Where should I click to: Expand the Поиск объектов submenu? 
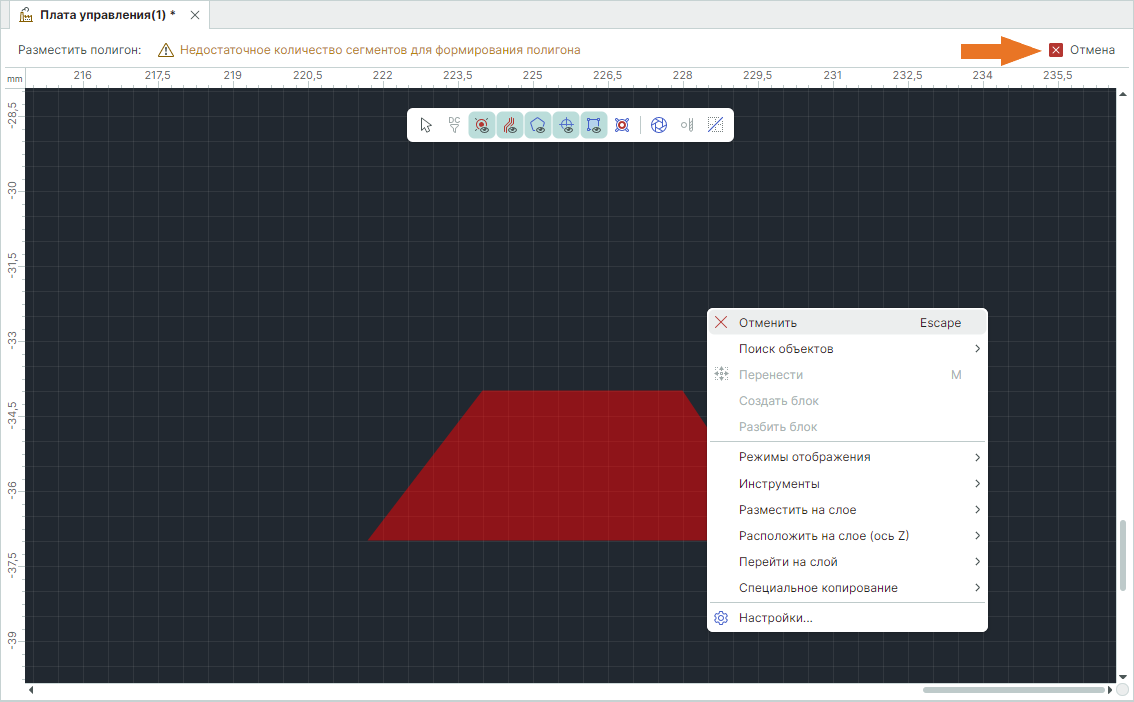click(x=786, y=349)
